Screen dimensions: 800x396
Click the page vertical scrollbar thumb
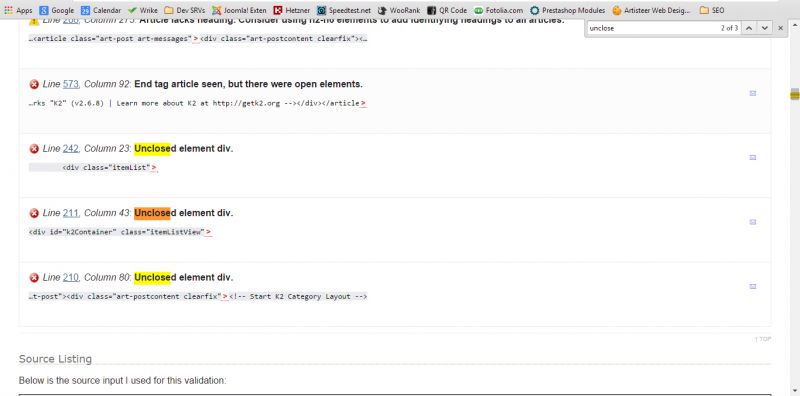[794, 93]
